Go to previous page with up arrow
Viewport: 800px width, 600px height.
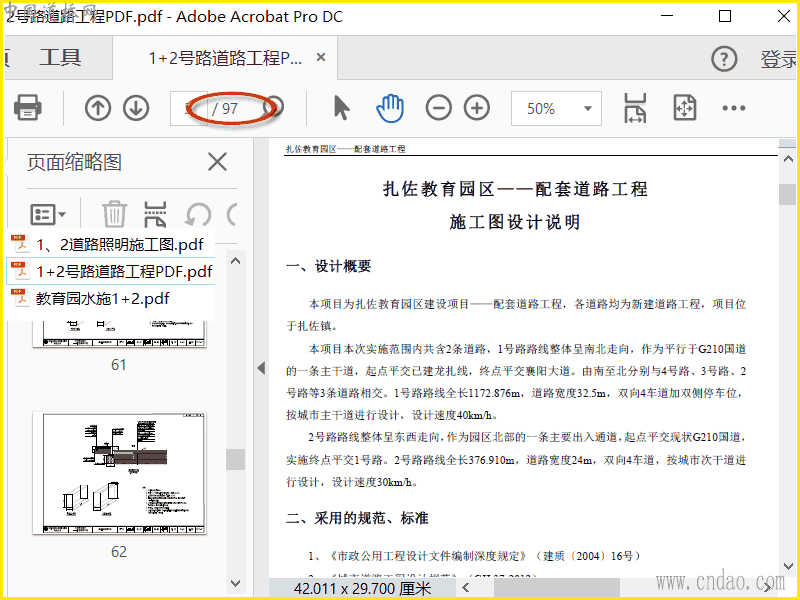tap(98, 108)
